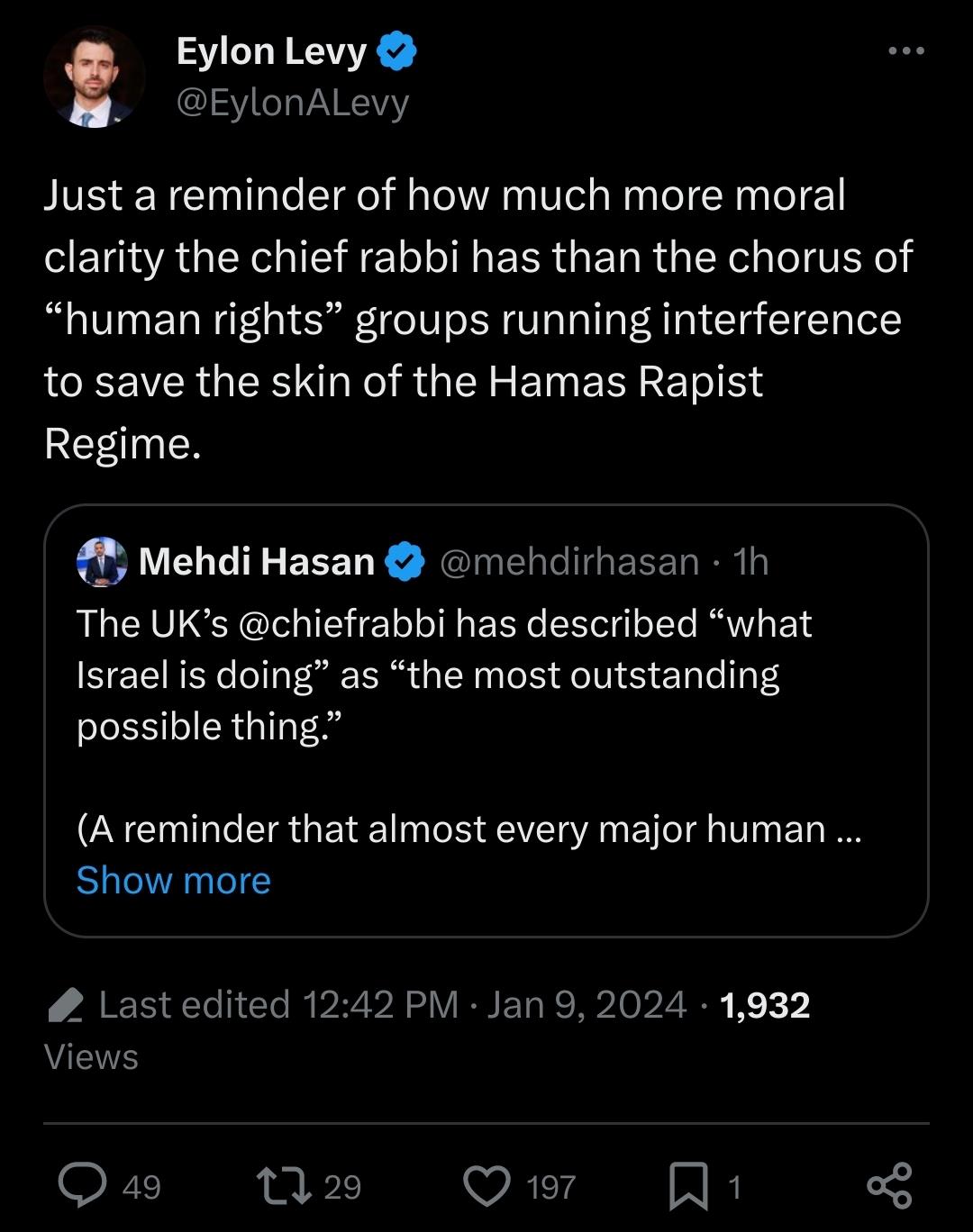Open the 1,932 Views count
The height and width of the screenshot is (1232, 973).
(765, 1004)
